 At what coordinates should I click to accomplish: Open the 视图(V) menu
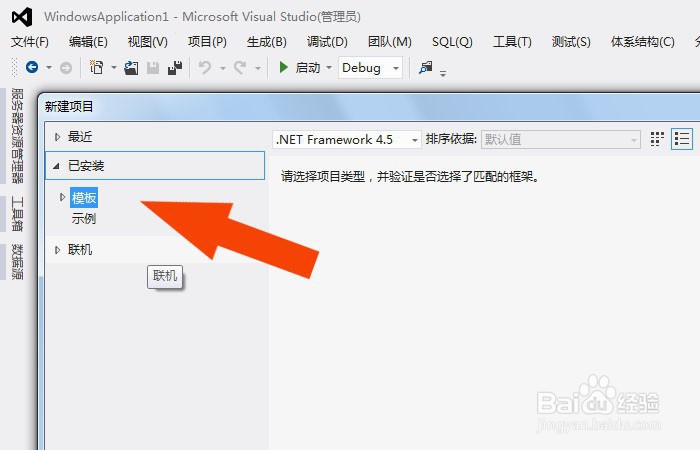147,42
